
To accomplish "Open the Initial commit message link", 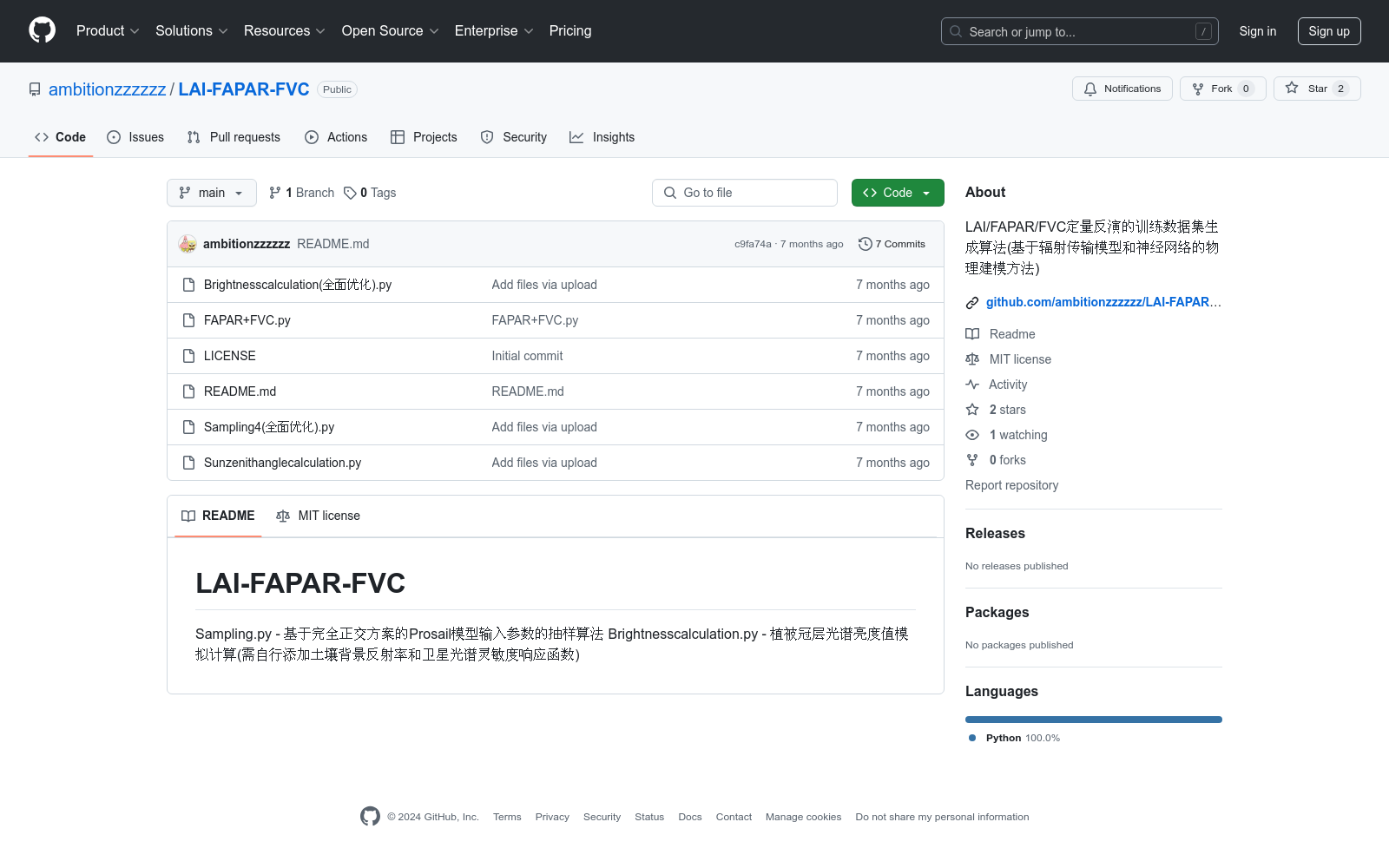I will 527,356.
